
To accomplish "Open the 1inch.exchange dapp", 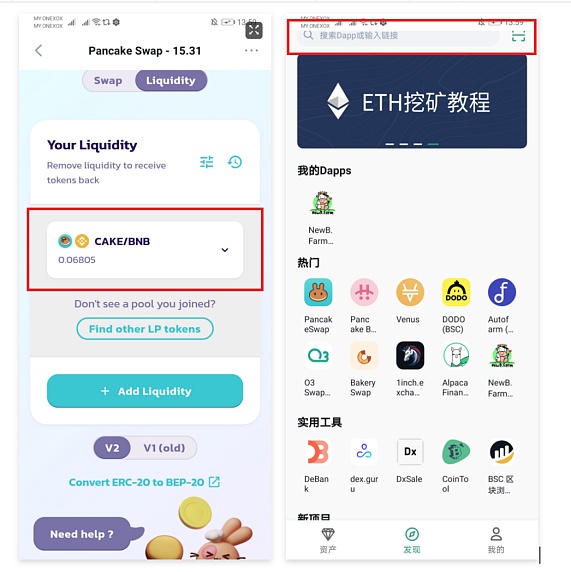I will [410, 356].
